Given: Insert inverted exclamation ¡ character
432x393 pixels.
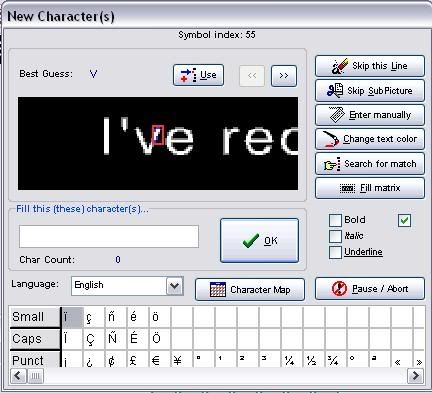Looking at the screenshot, I should (x=72, y=360).
